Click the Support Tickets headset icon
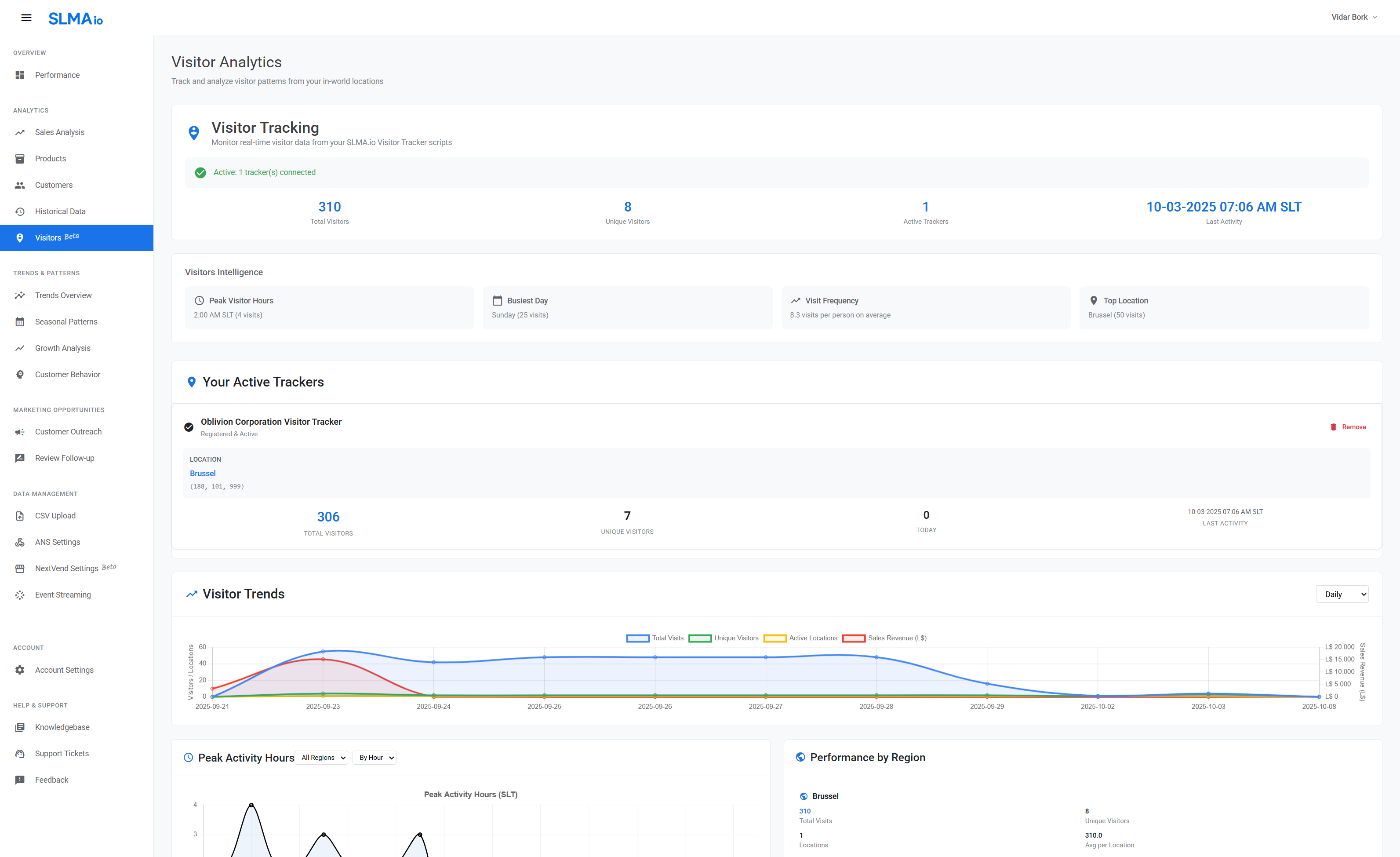 click(20, 754)
